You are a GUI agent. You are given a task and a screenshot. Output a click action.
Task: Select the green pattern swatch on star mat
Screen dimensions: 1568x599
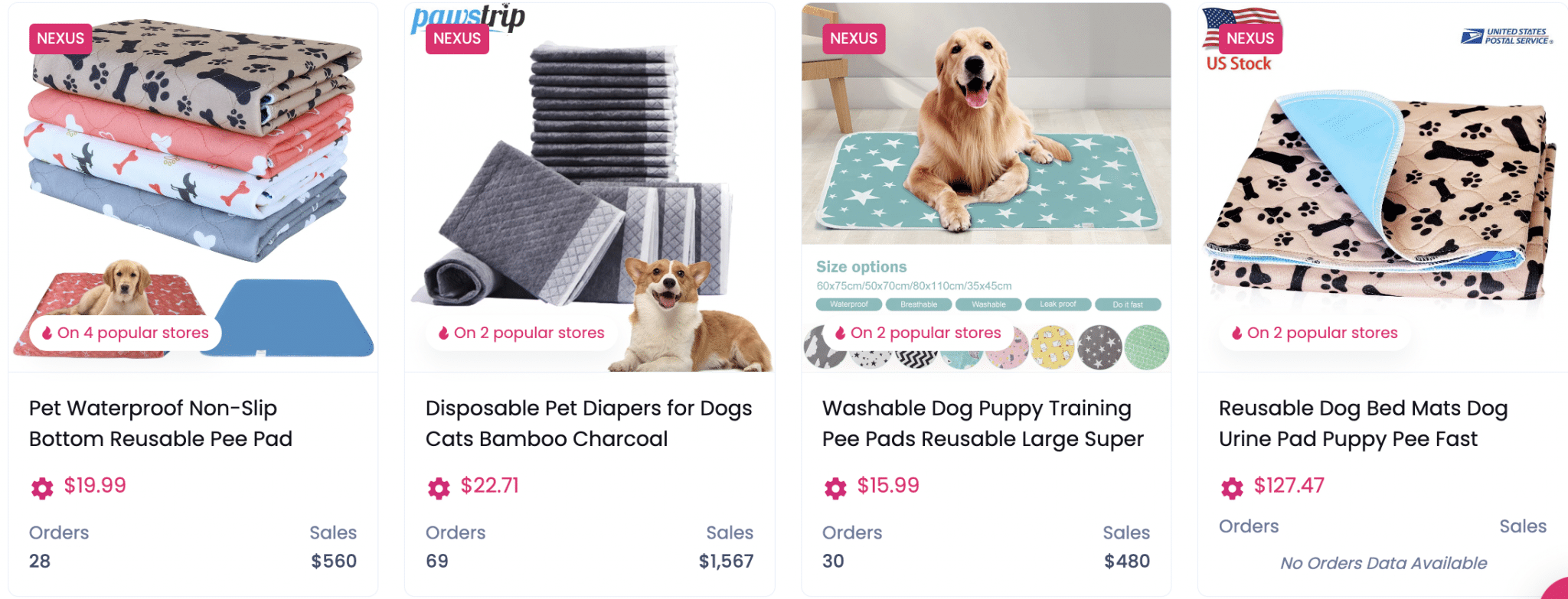(1147, 347)
